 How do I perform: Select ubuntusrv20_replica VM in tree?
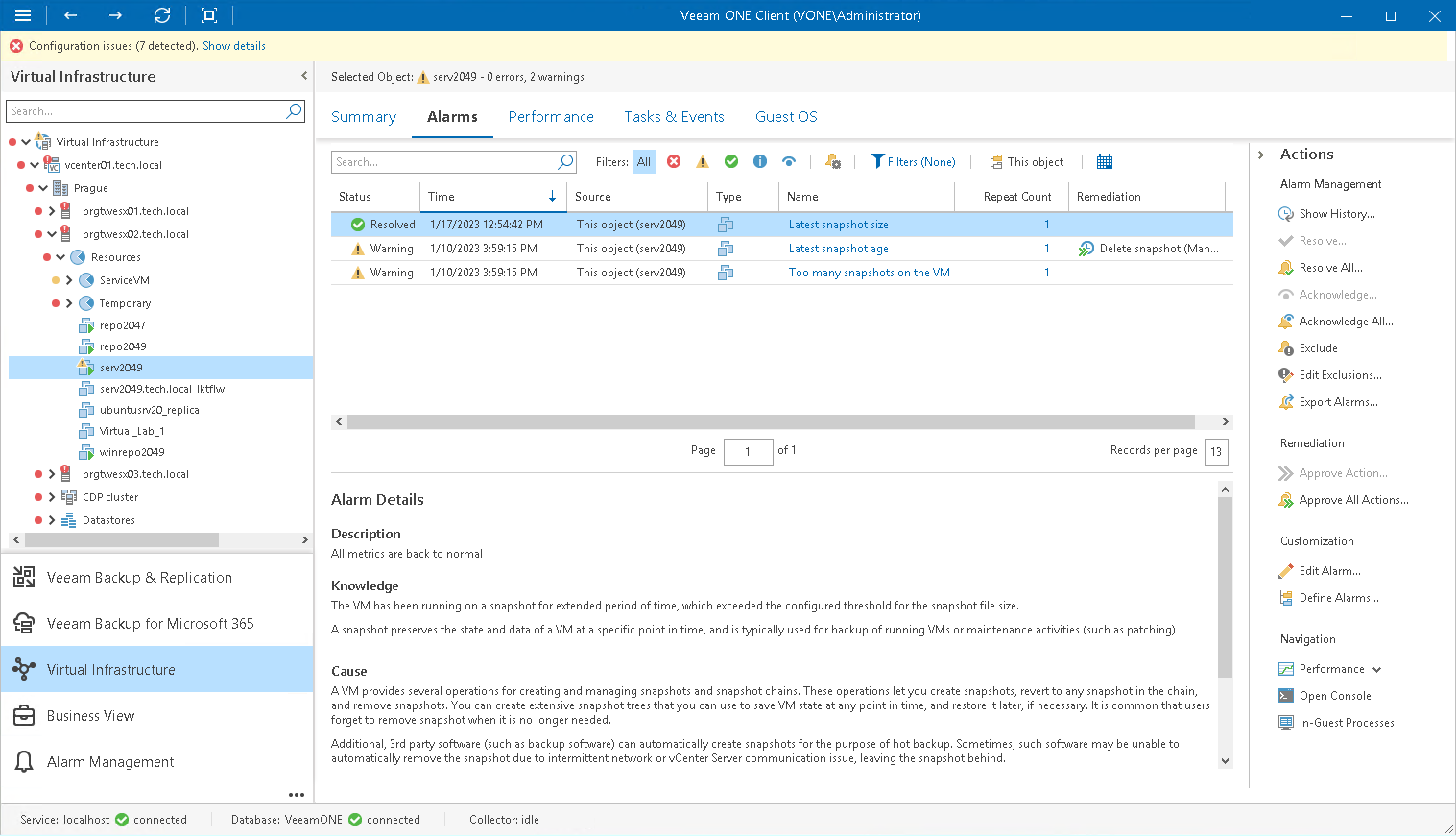149,410
